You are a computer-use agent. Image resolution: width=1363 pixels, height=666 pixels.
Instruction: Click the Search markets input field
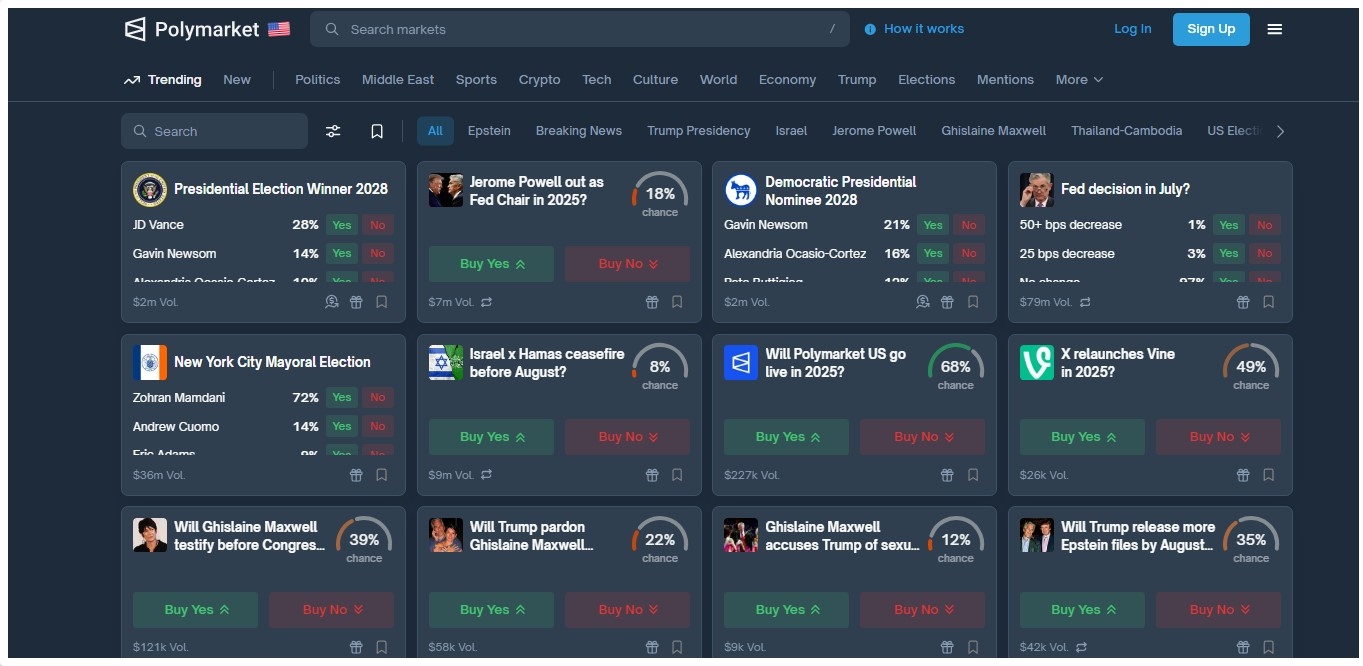click(x=580, y=29)
